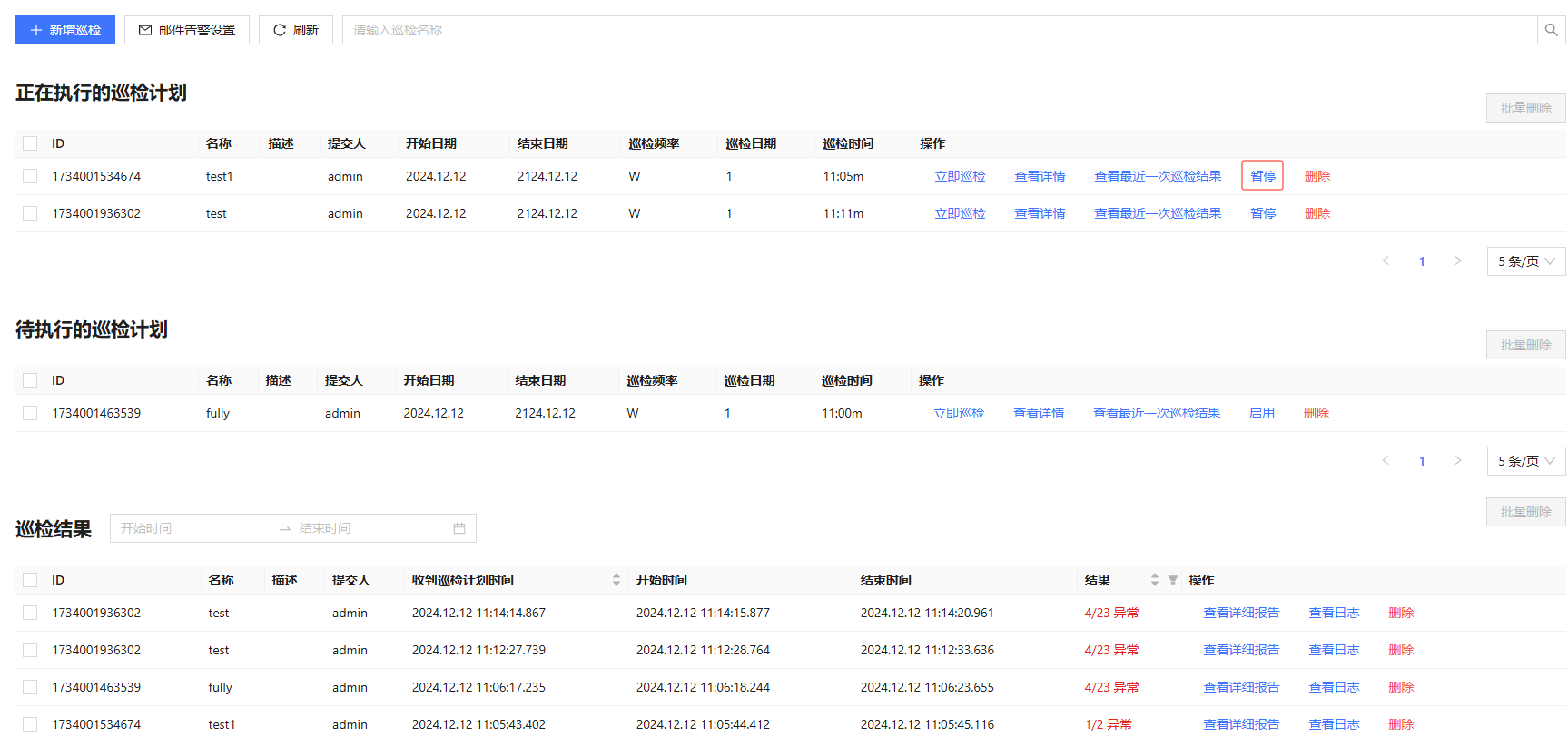Click next page arrow under pending plans

coord(1458,461)
